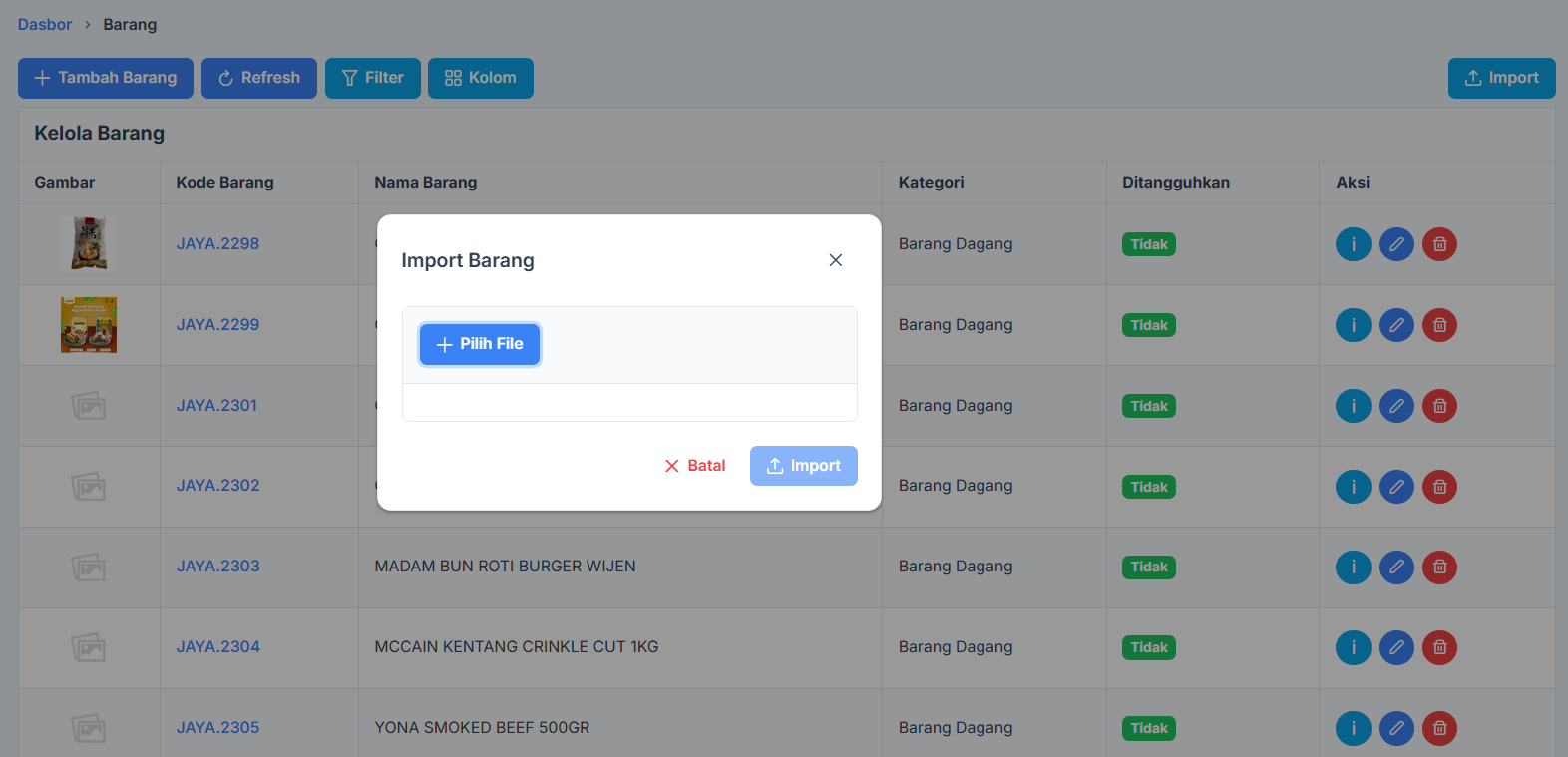The height and width of the screenshot is (757, 1568).
Task: Click edit pencil for JAYA.2303
Action: coord(1396,568)
